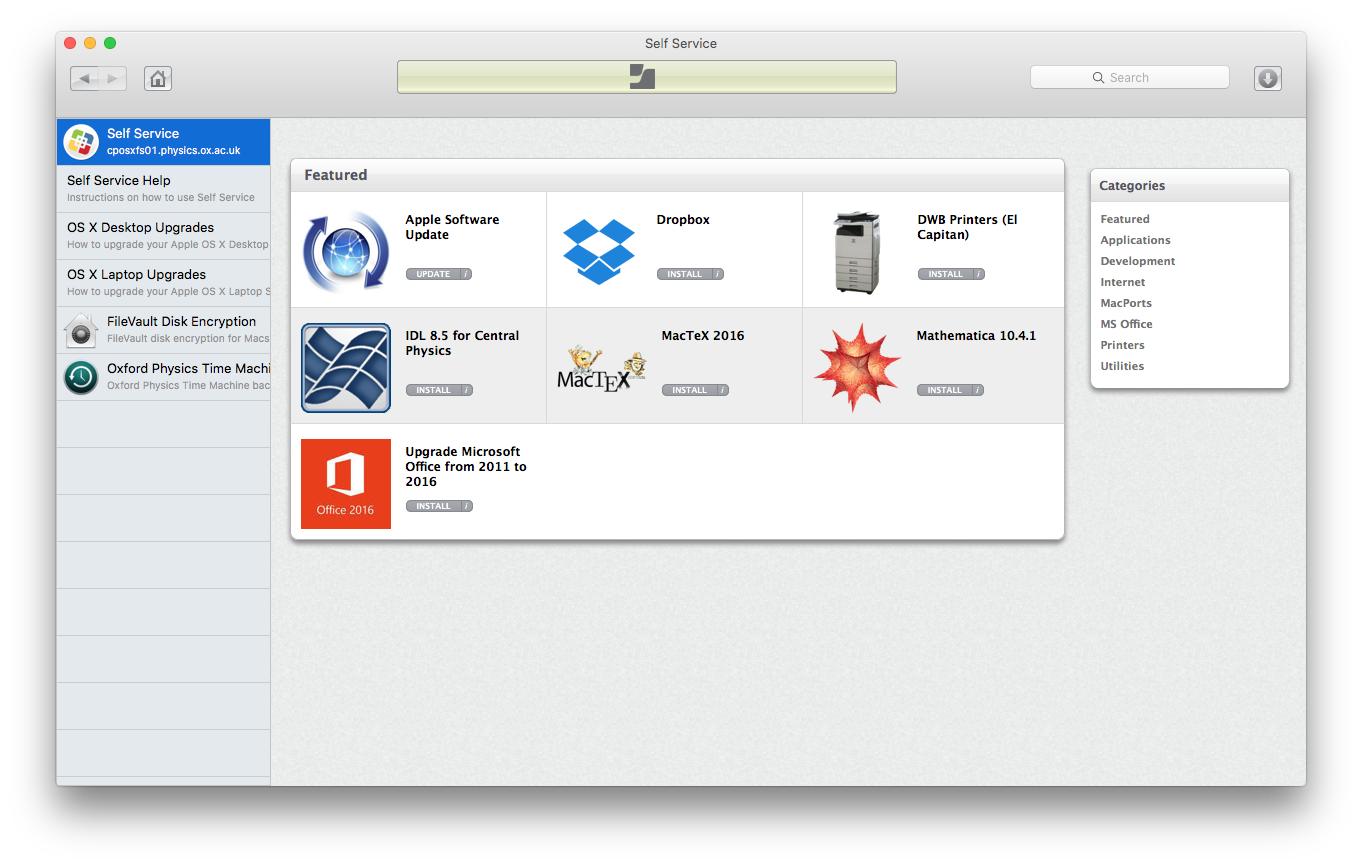1362x866 pixels.
Task: Click the Office 2016 orange icon
Action: click(346, 484)
